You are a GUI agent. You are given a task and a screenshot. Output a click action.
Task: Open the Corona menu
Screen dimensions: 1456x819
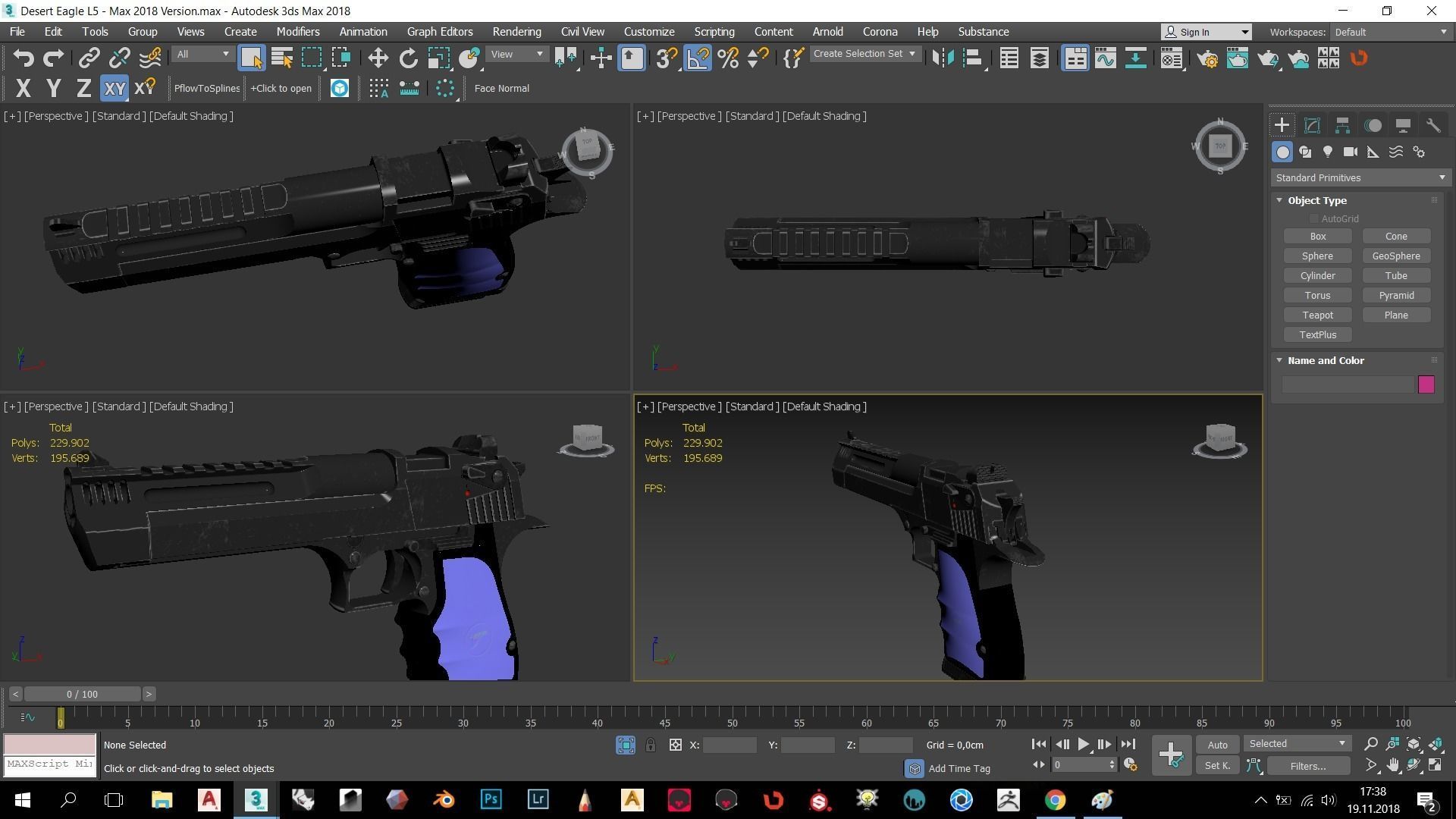(880, 32)
